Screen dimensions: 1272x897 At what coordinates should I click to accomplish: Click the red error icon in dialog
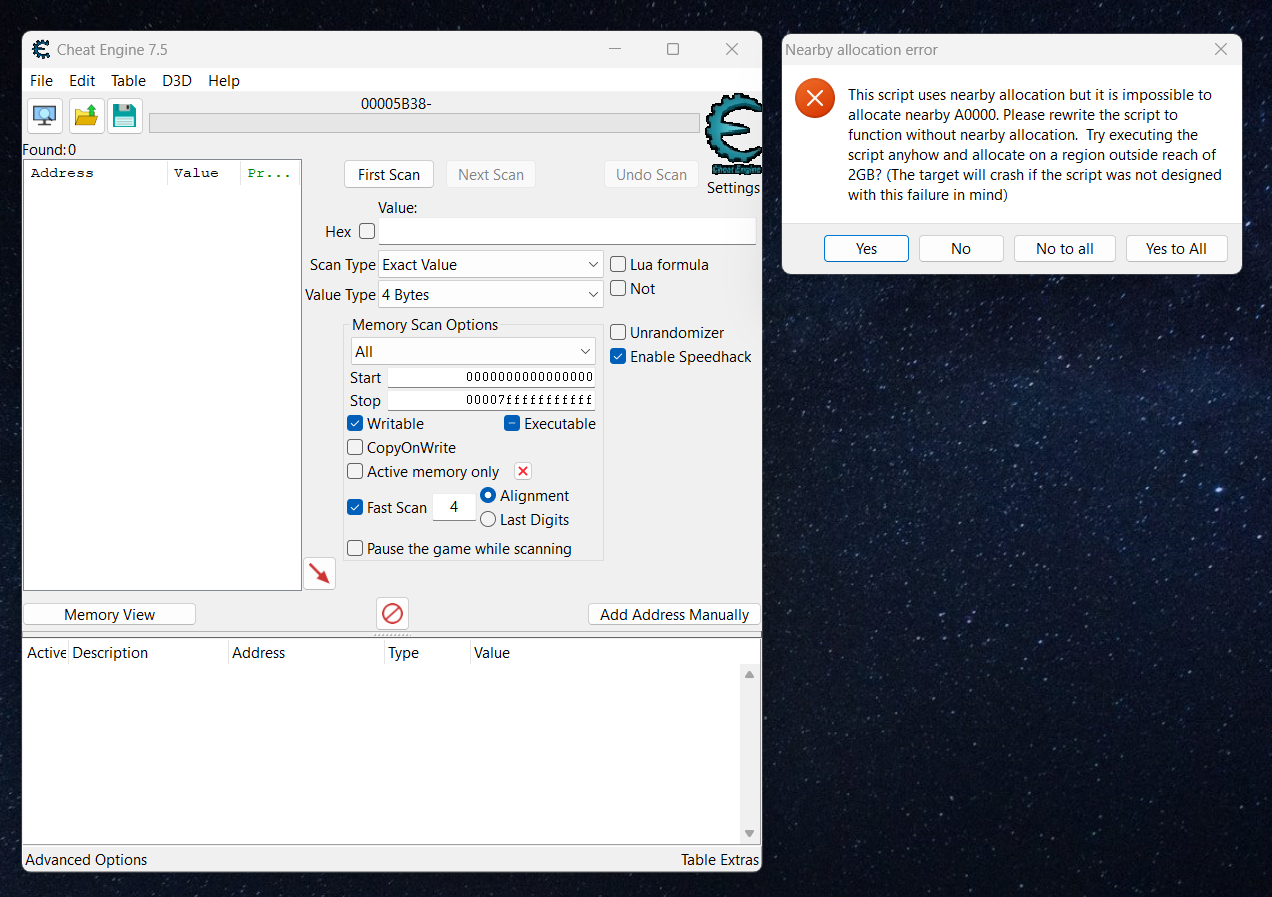[815, 98]
